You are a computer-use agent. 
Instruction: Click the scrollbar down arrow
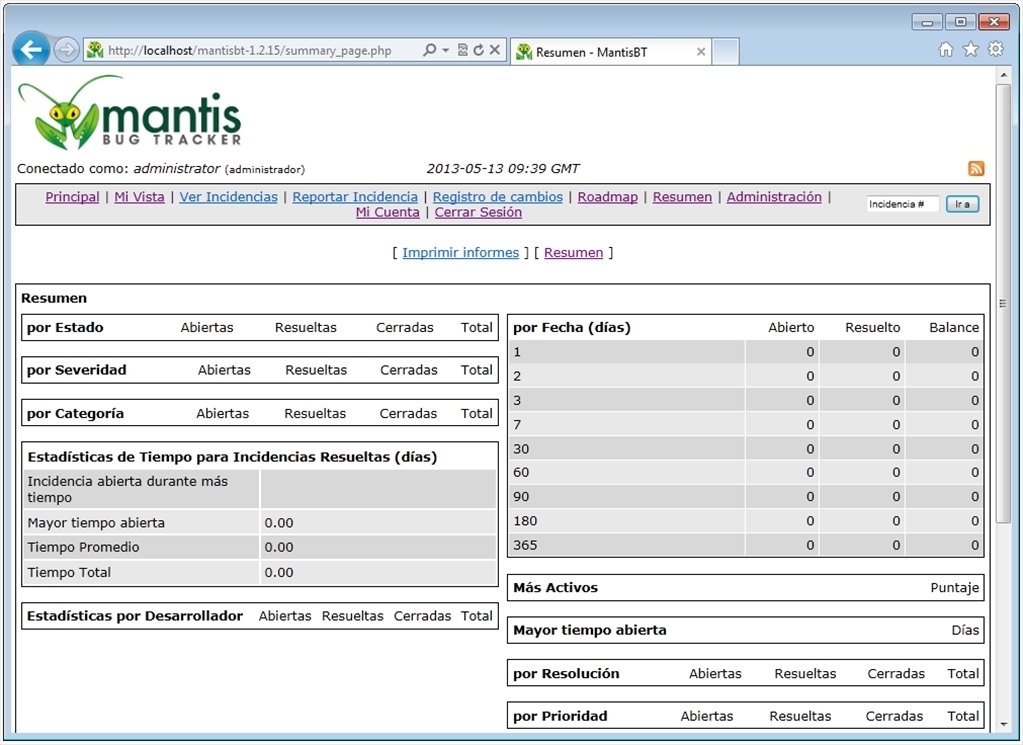pyautogui.click(x=1003, y=725)
